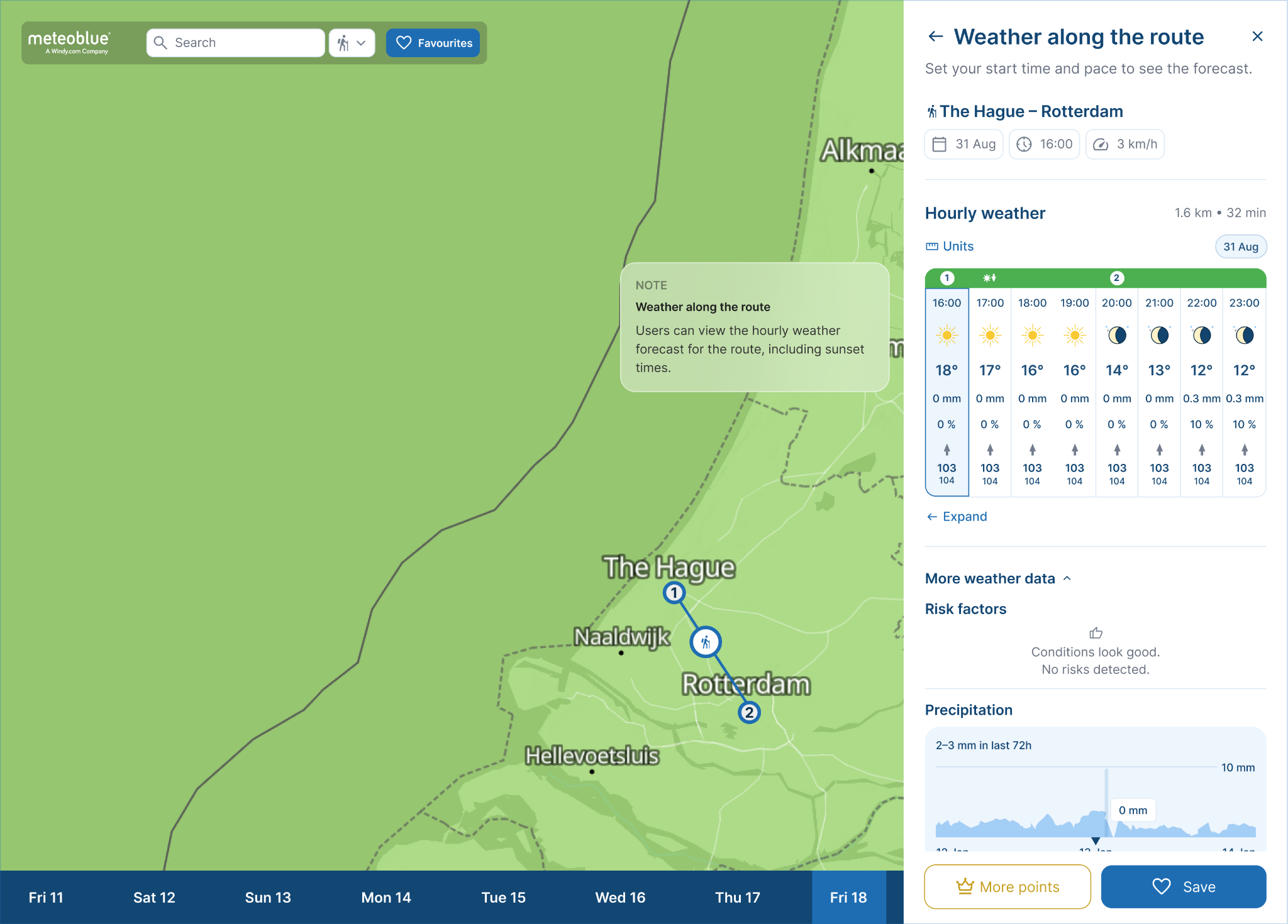Select waypoint 1 marker in hourly header
Viewport: 1288px width, 924px height.
click(x=947, y=278)
